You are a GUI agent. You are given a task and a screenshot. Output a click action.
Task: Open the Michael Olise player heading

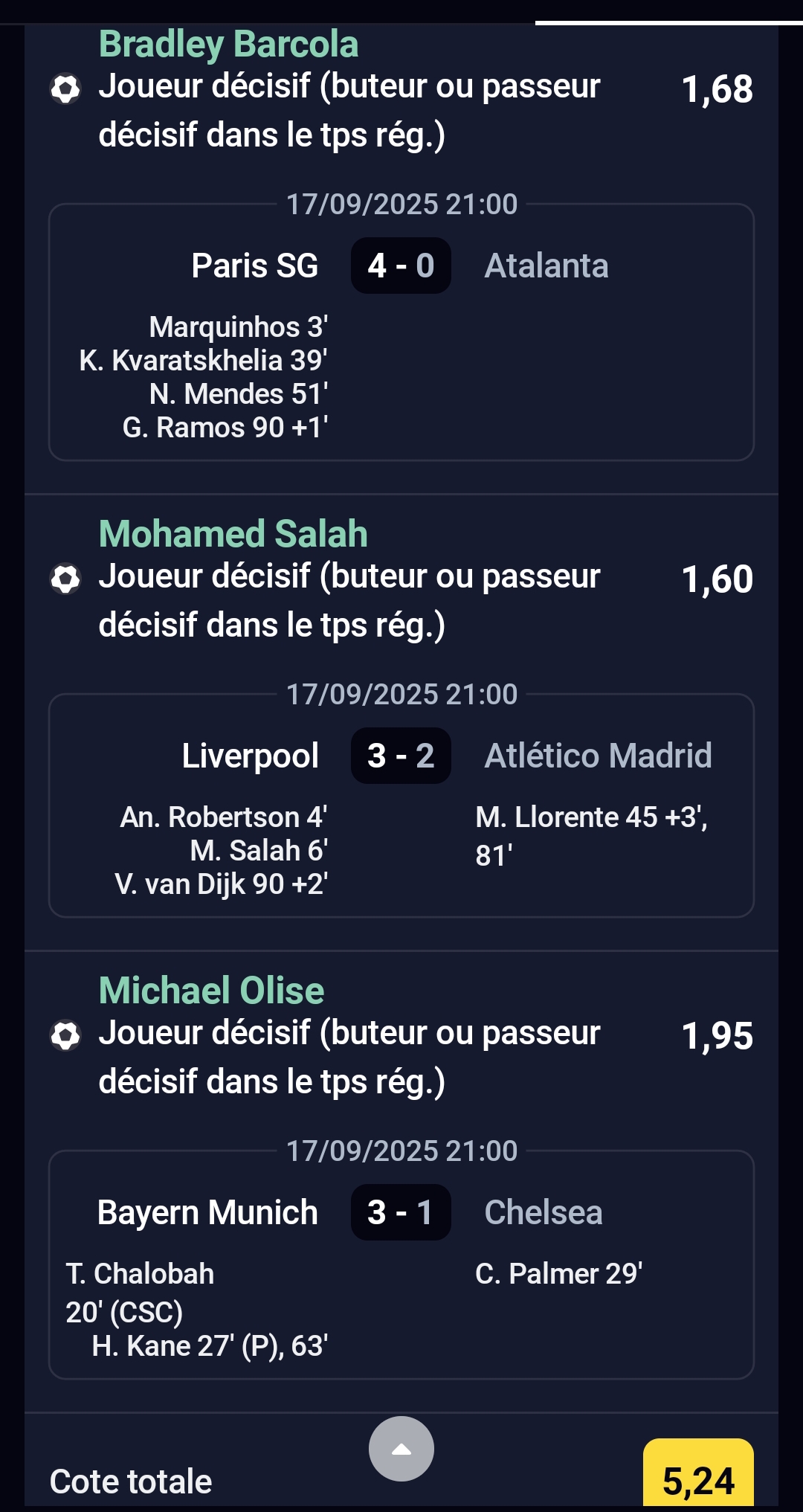pos(212,991)
